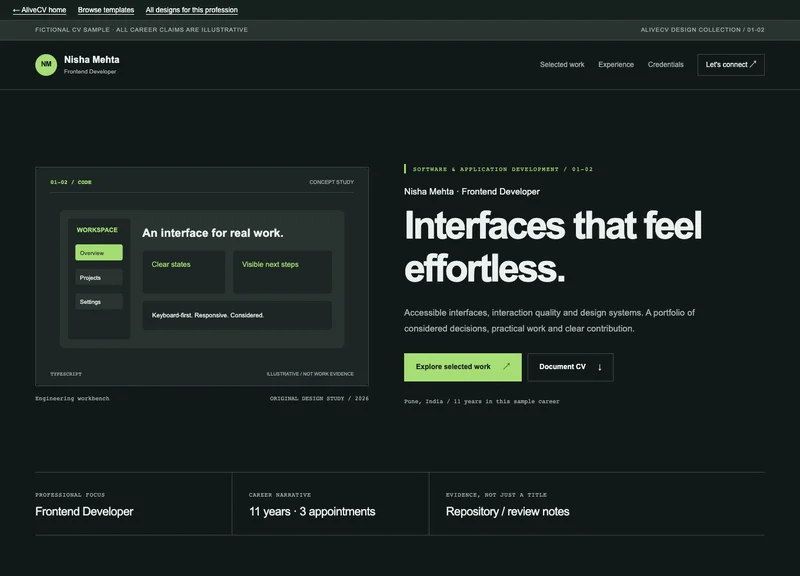This screenshot has height=576, width=800.
Task: Select Settings in the workspace mockup
Action: point(99,302)
